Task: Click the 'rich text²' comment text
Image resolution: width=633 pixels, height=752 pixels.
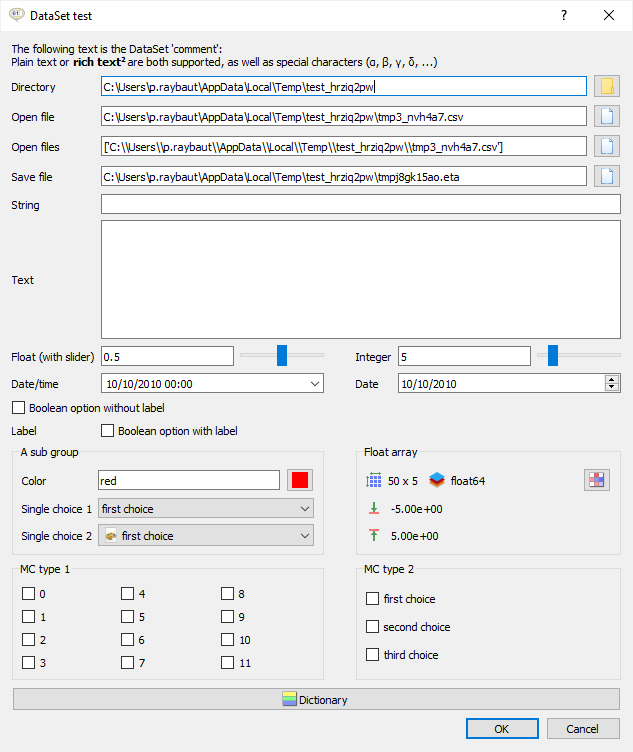Action: click(99, 62)
